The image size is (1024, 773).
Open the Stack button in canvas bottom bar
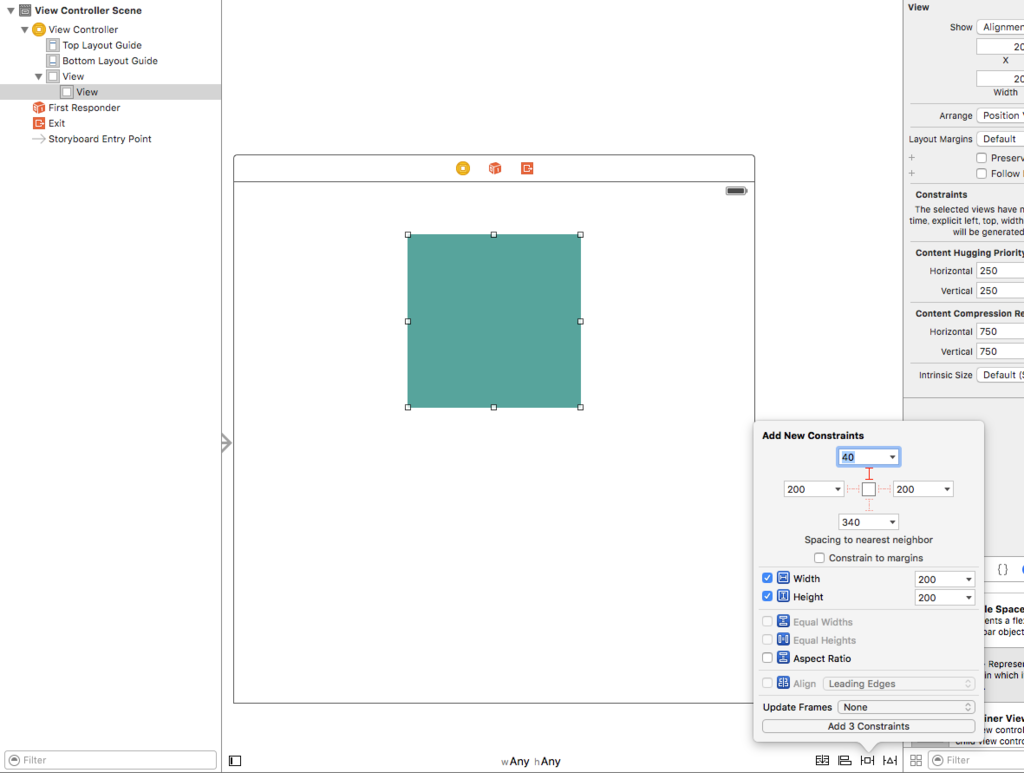pos(822,761)
